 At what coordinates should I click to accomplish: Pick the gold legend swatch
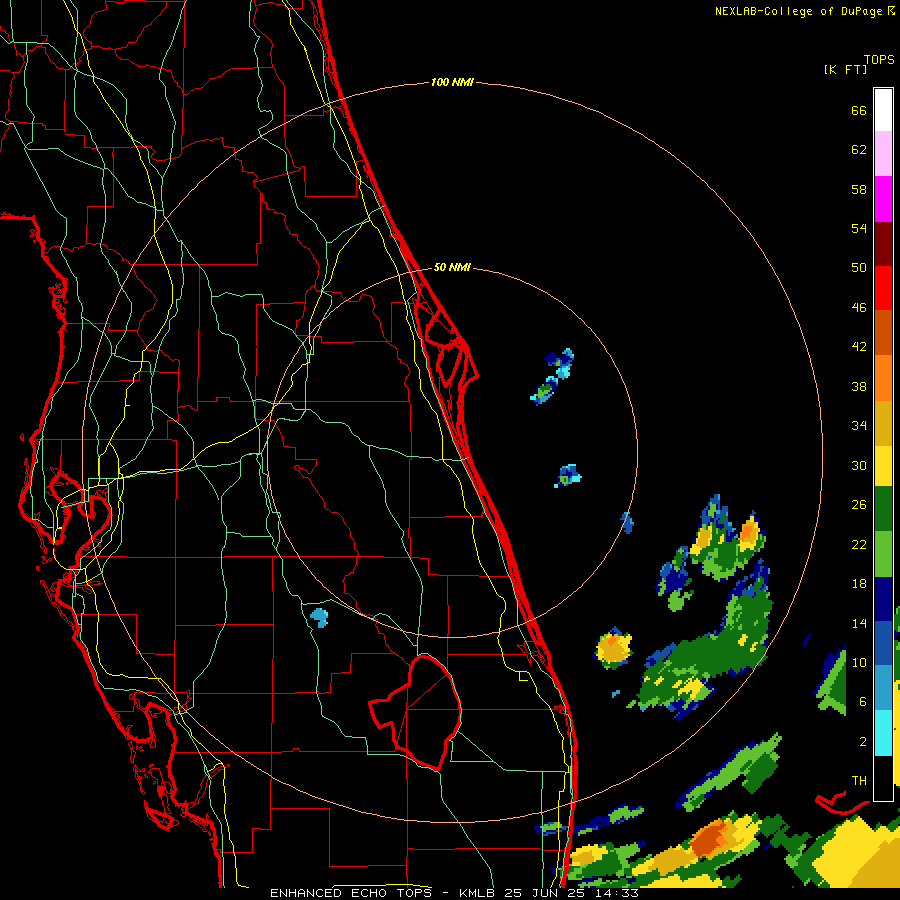(883, 423)
